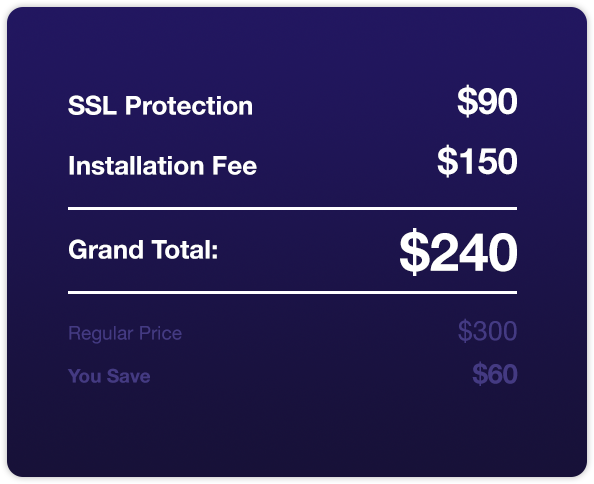Select the $150 installation amount
594x484 pixels.
[x=477, y=161]
